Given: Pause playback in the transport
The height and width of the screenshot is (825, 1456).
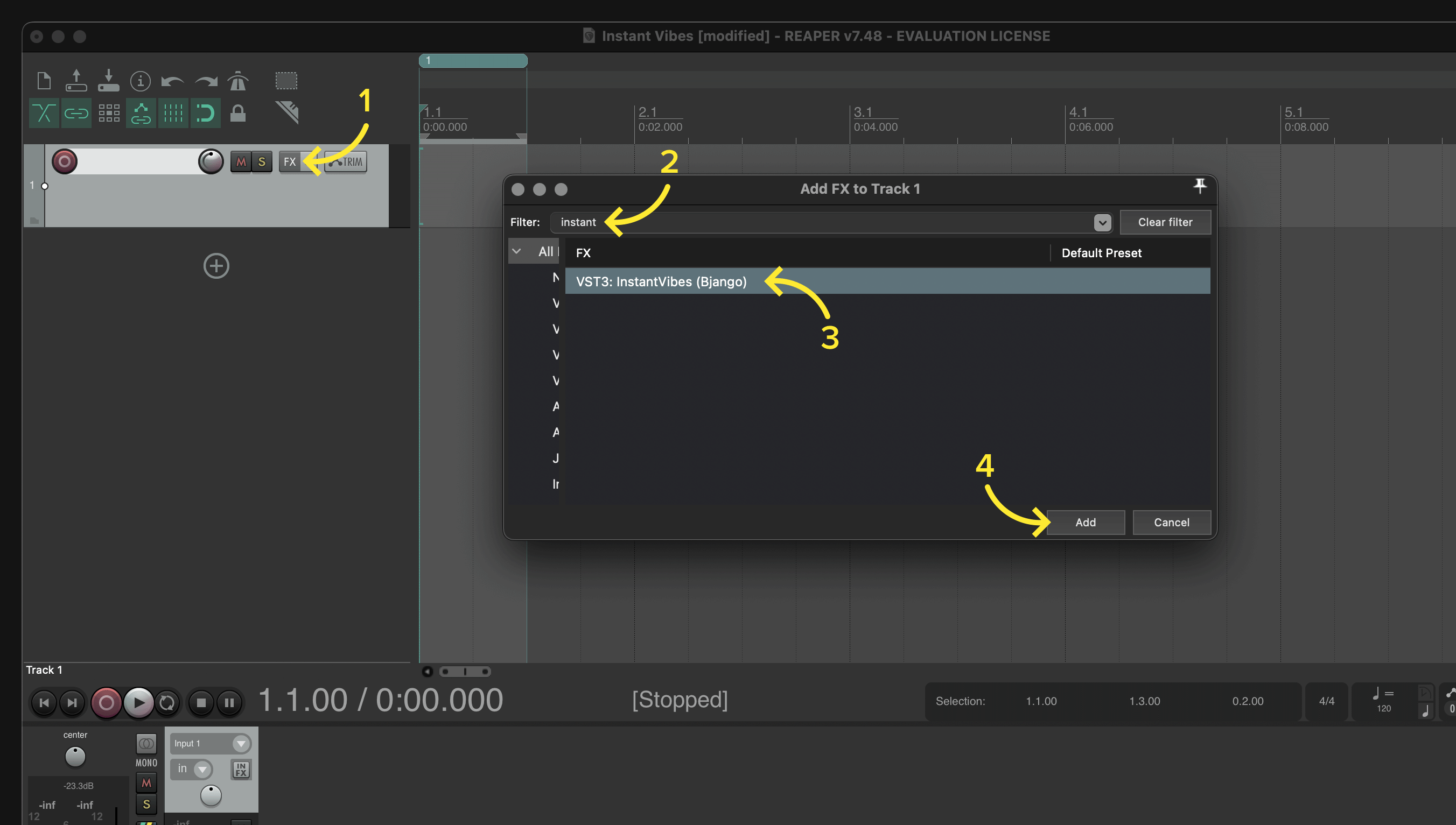Looking at the screenshot, I should (229, 703).
